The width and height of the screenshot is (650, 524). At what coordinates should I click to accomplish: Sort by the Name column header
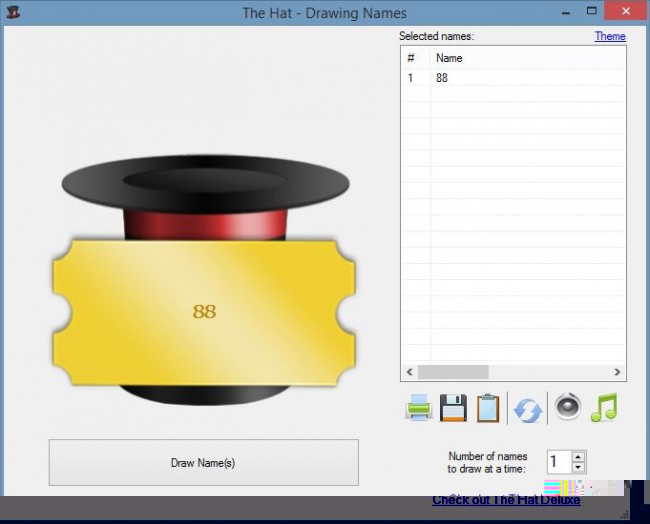tap(527, 58)
